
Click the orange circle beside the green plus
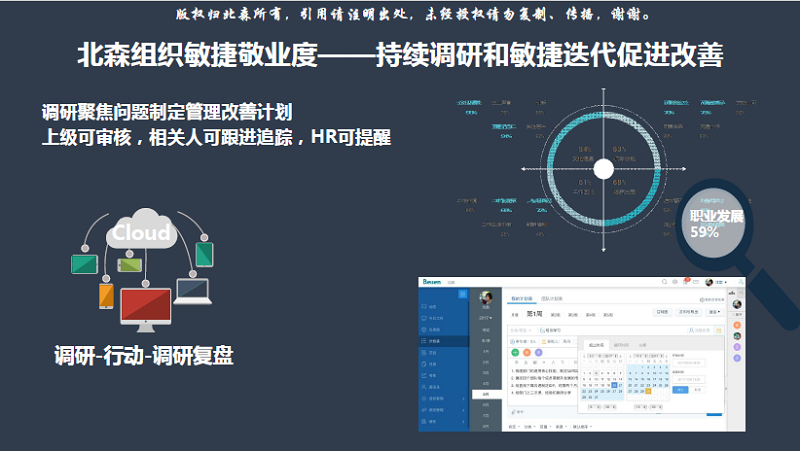(527, 353)
